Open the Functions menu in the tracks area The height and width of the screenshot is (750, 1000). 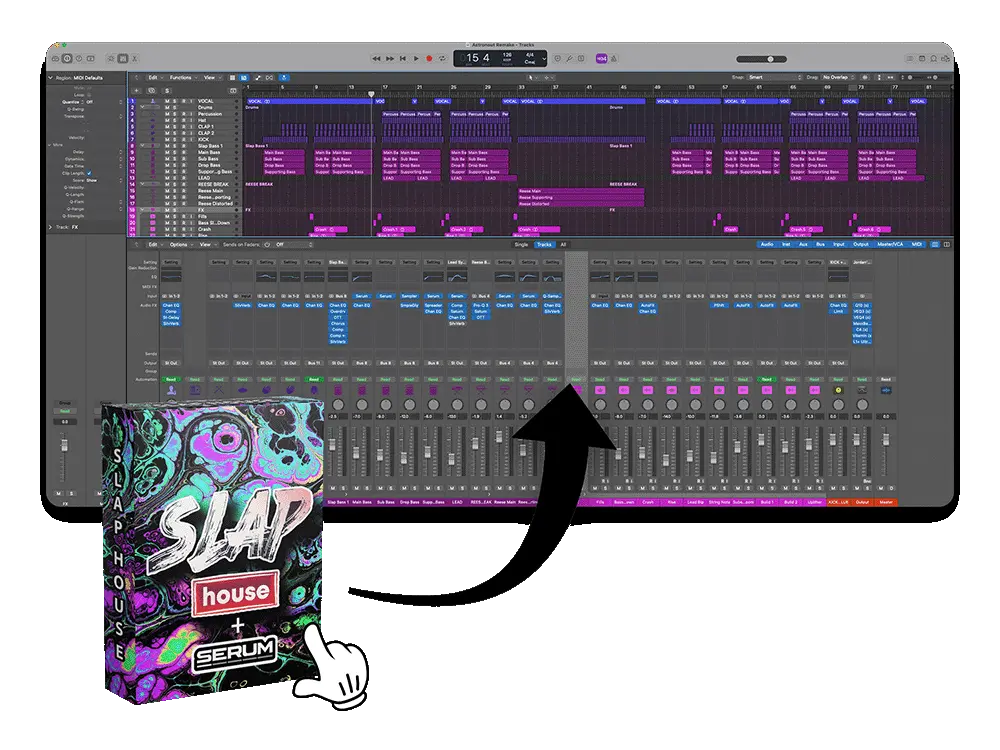pos(183,77)
